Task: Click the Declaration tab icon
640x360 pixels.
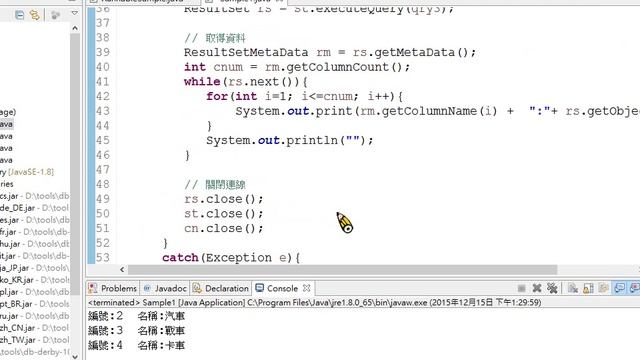Action: tap(197, 288)
